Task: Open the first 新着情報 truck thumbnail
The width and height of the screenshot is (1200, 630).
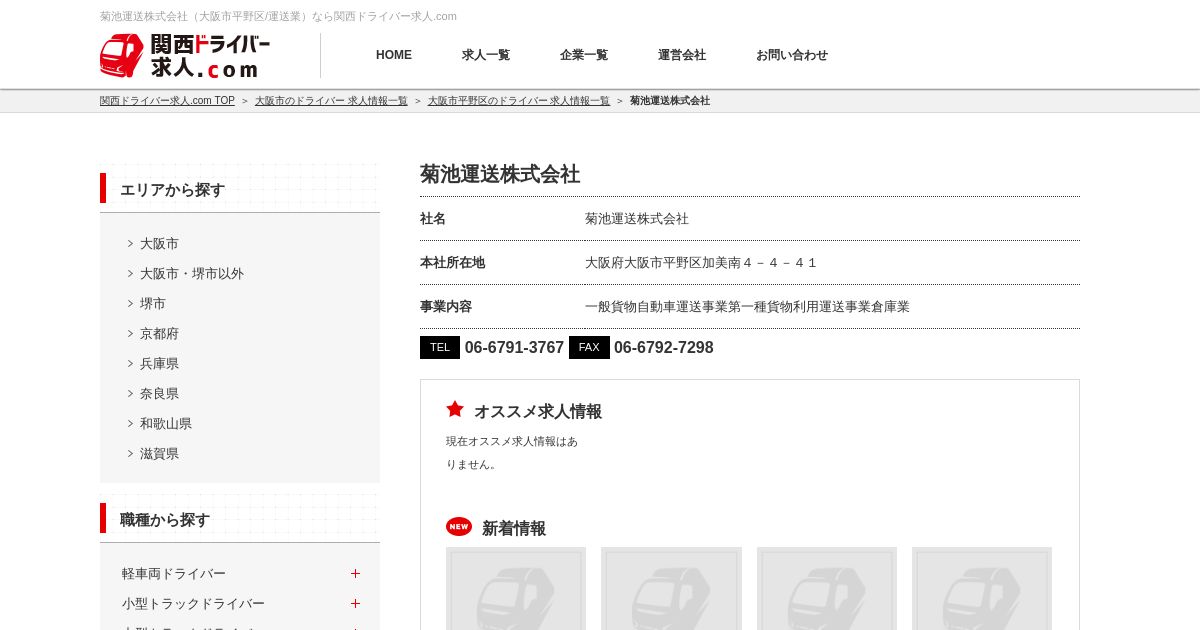Action: [516, 589]
